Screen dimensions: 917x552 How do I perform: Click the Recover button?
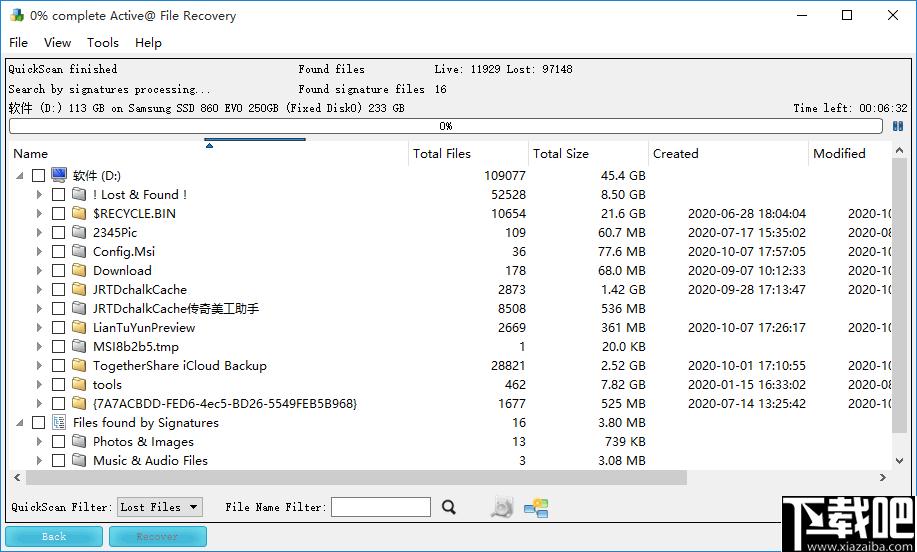point(157,536)
